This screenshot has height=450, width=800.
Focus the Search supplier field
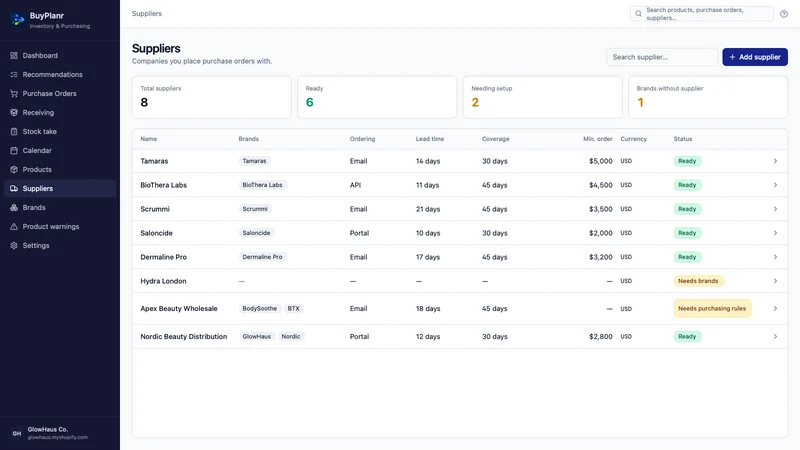662,57
